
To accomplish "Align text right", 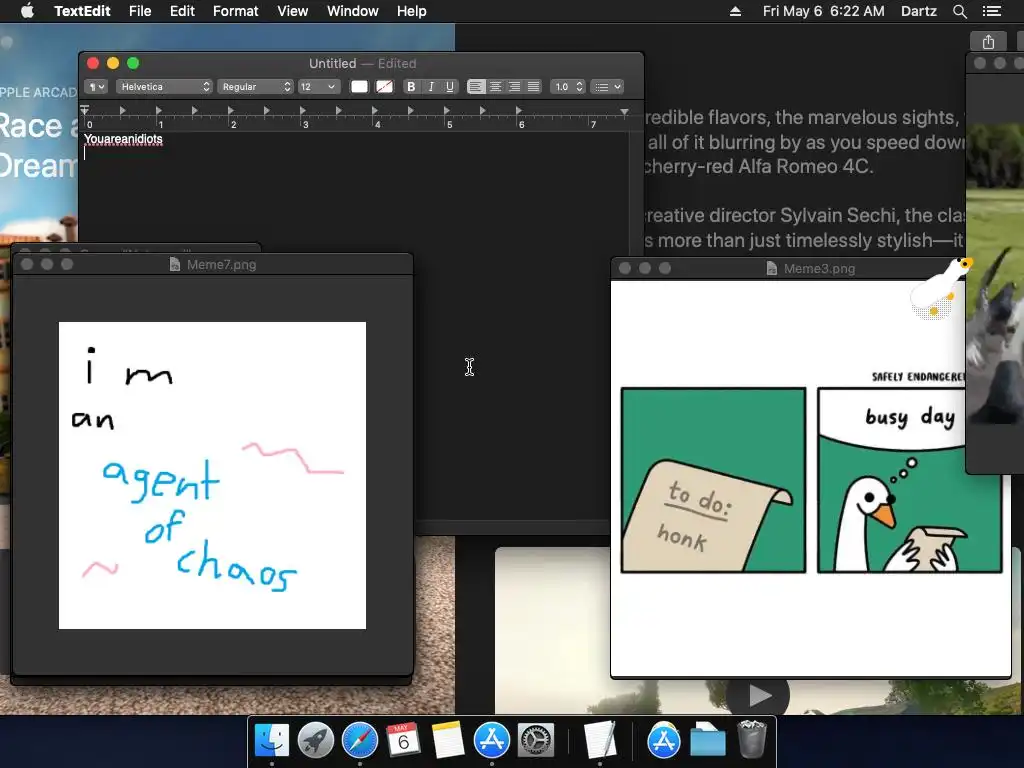I will point(515,87).
